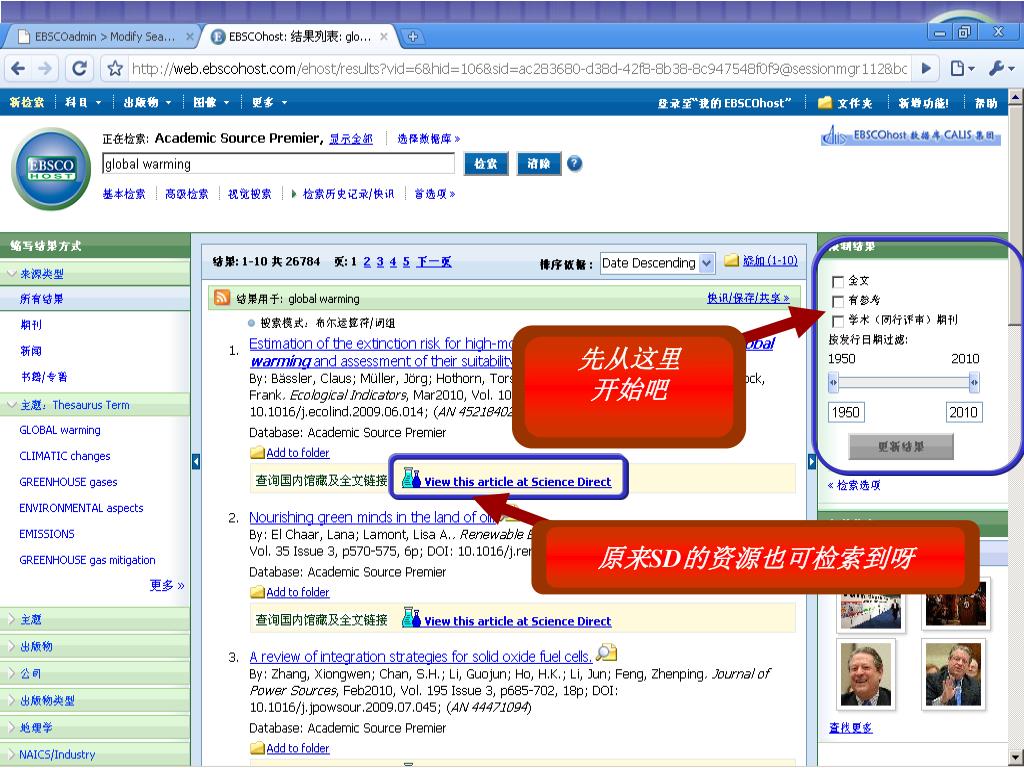This screenshot has width=1024, height=768.
Task: Click the 更新结果 update results button
Action: tap(901, 447)
